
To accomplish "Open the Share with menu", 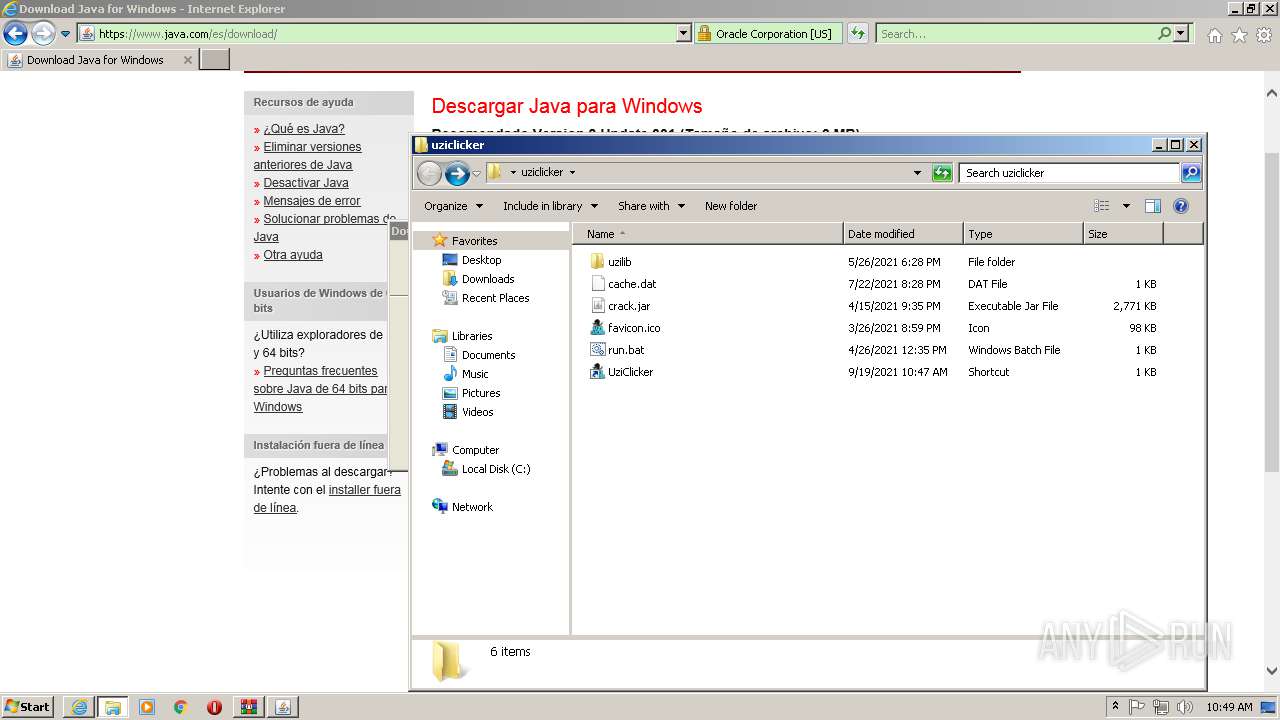I will (651, 206).
